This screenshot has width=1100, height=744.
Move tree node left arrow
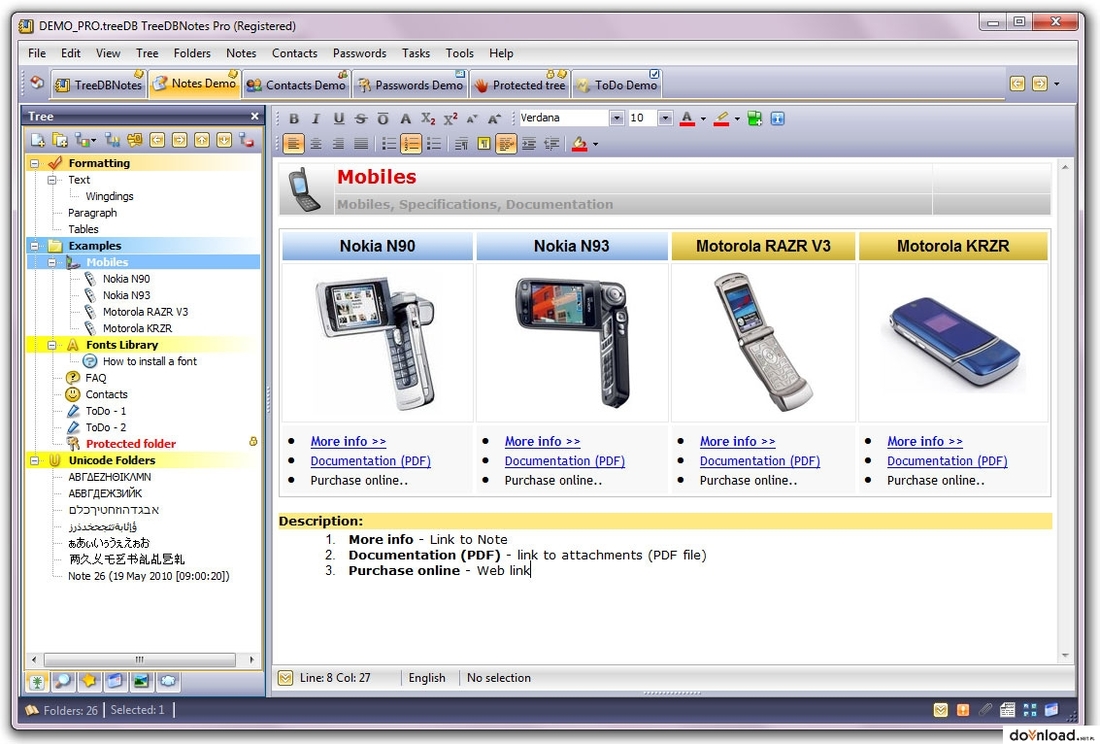coord(157,140)
